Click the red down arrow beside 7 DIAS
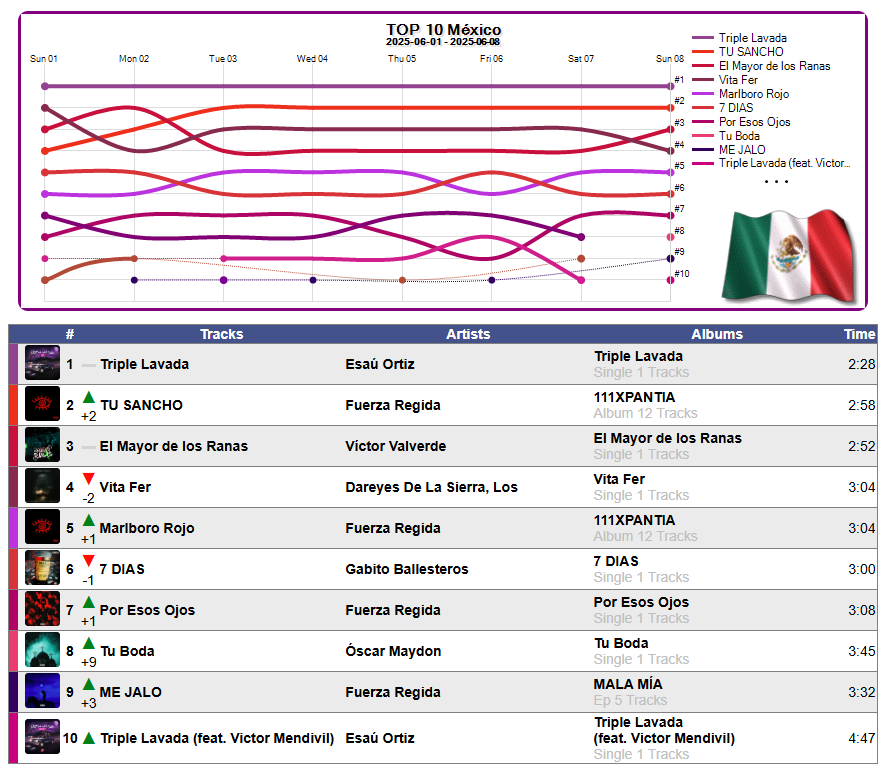This screenshot has height=770, width=884. tap(89, 561)
